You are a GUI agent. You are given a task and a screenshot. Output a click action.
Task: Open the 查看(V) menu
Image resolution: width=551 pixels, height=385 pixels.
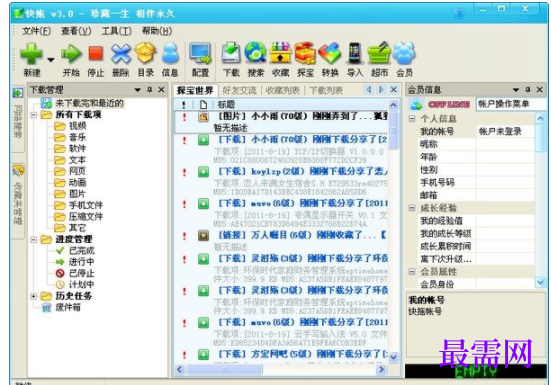(x=76, y=31)
